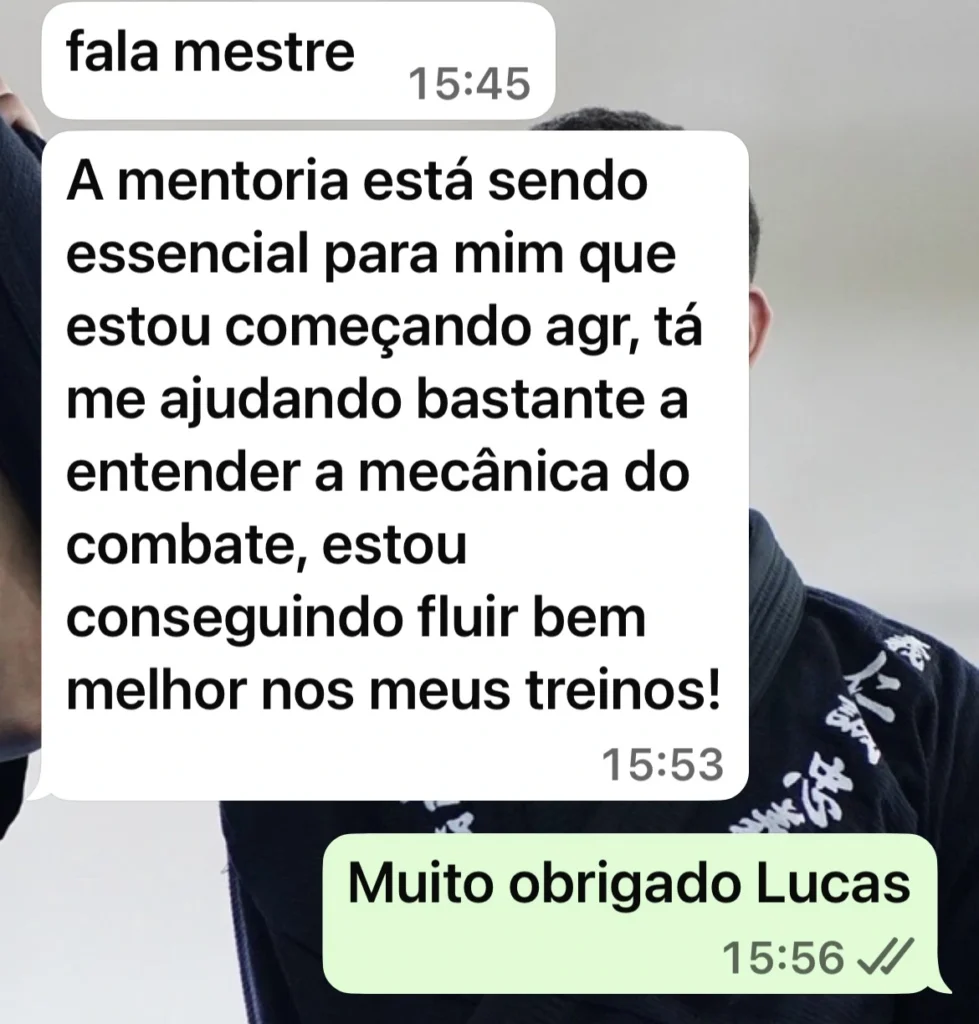Click the 15:56 sent-message timestamp
This screenshot has width=979, height=1024.
783,957
